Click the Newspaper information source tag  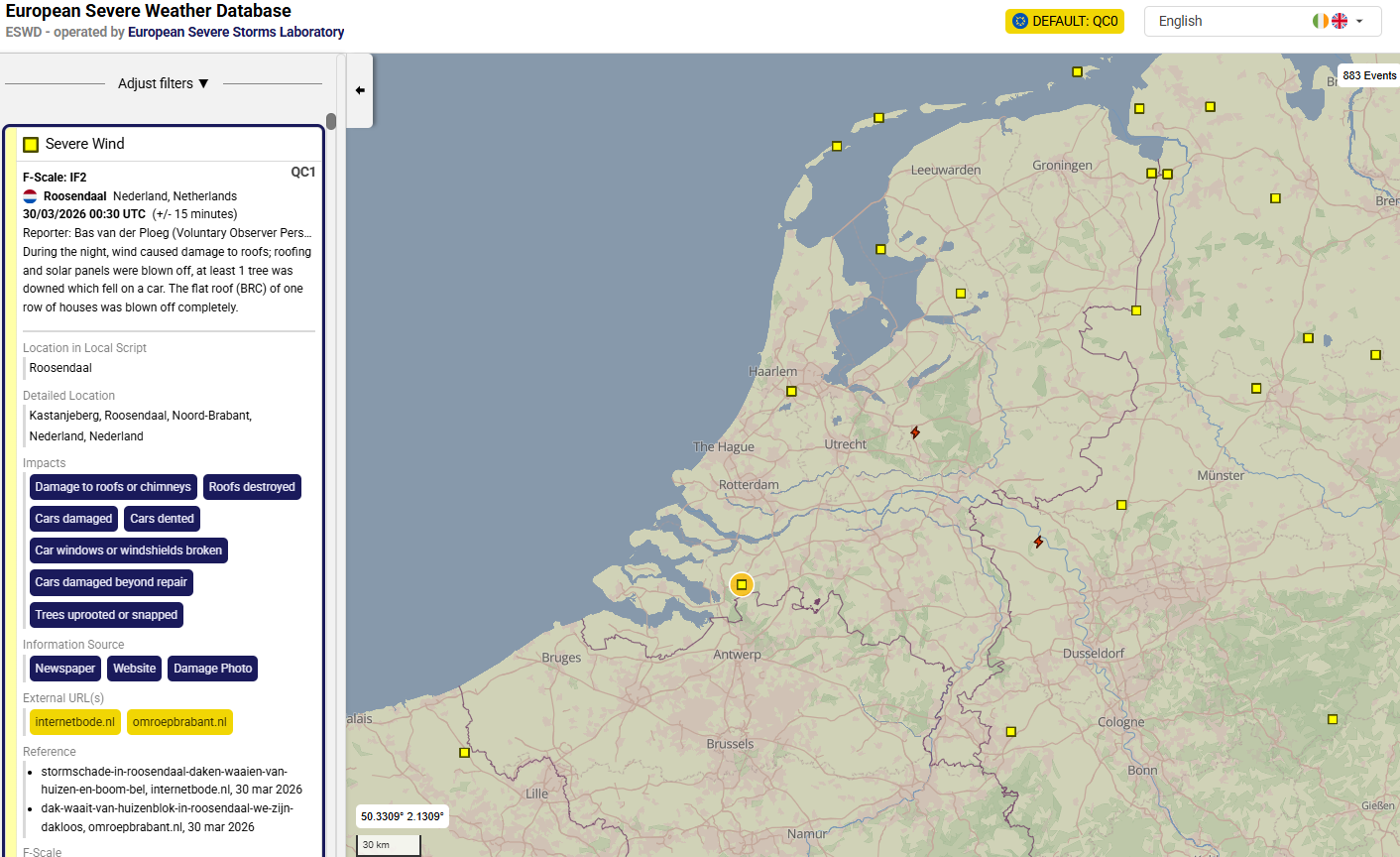pos(65,669)
